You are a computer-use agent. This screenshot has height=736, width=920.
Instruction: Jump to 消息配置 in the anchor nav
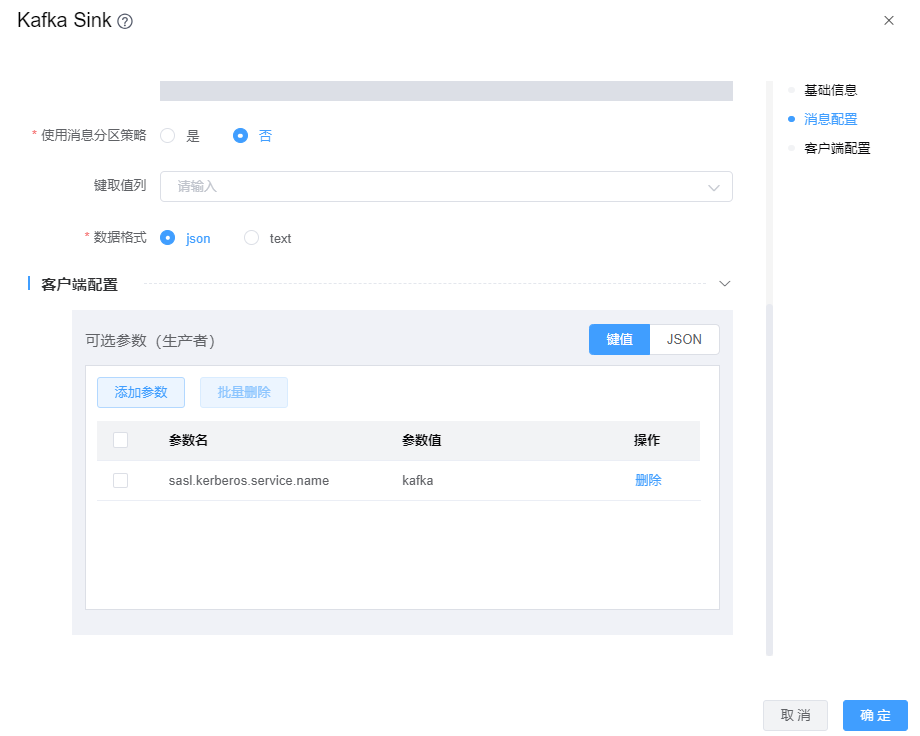pos(830,119)
